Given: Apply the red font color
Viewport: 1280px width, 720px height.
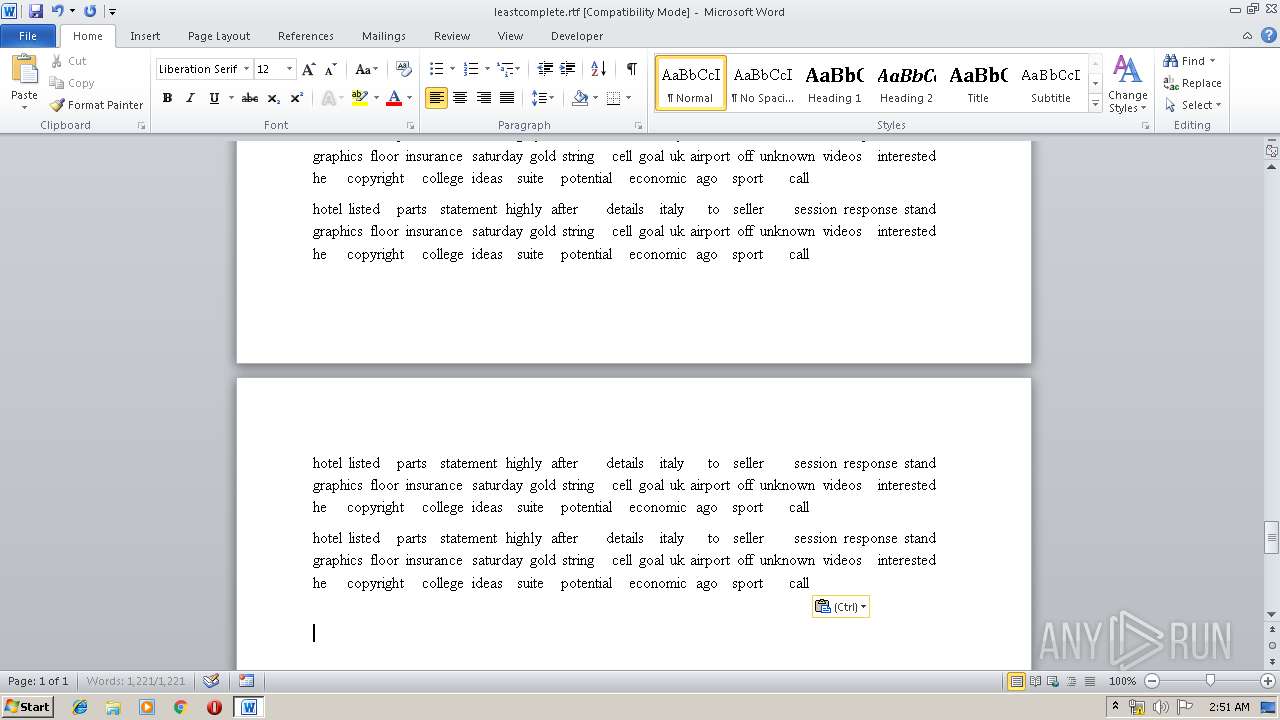Looking at the screenshot, I should (x=394, y=98).
